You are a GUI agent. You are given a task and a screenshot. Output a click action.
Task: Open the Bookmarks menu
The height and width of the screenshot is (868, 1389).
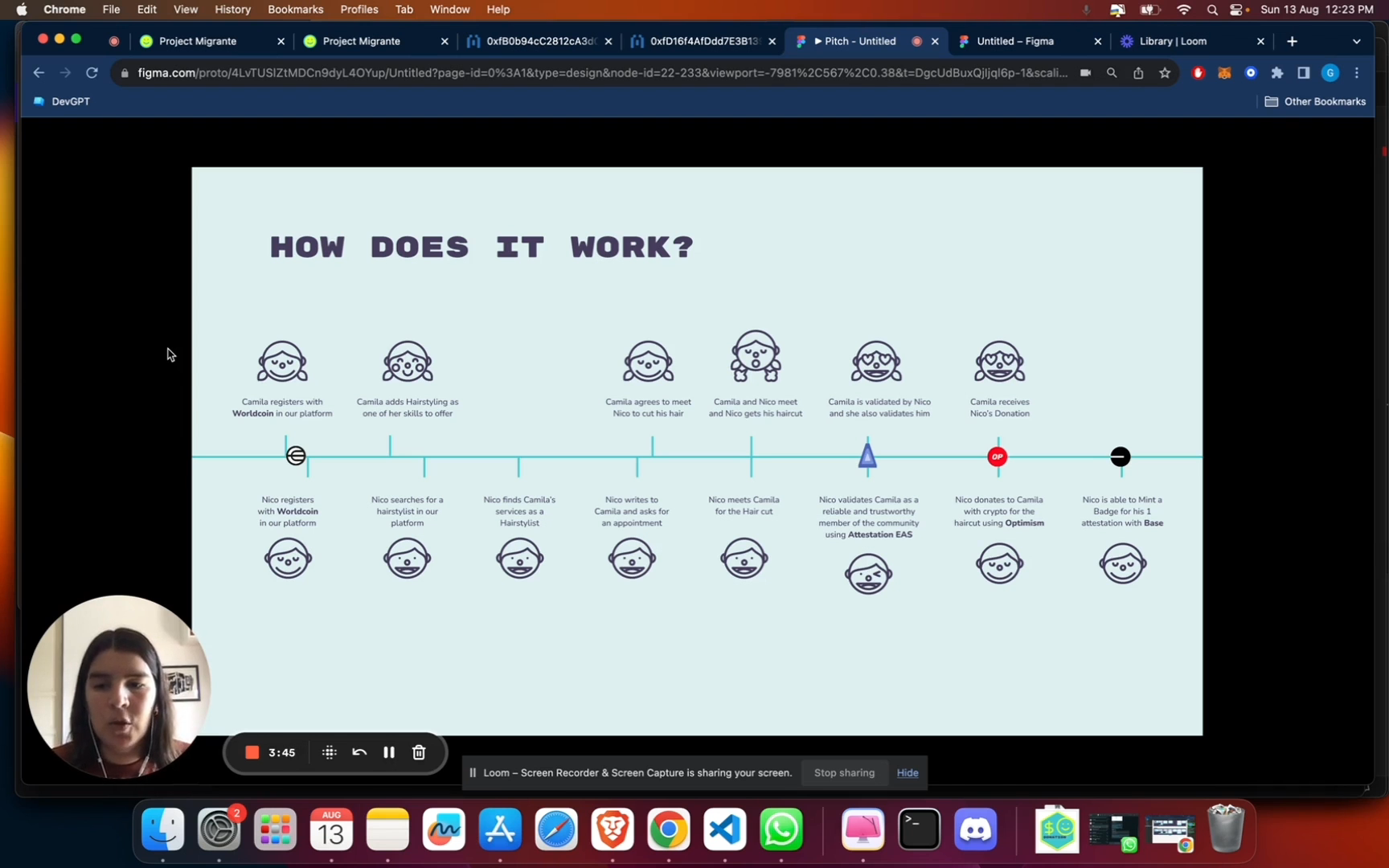click(x=295, y=10)
